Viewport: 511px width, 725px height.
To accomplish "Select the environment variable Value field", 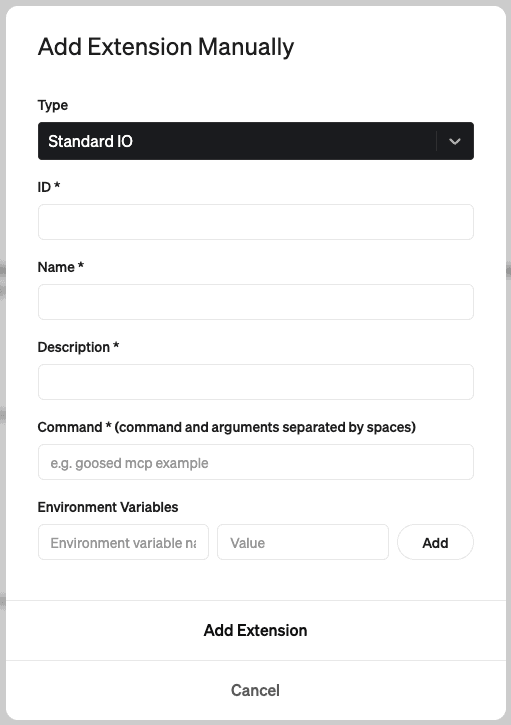I will [303, 542].
